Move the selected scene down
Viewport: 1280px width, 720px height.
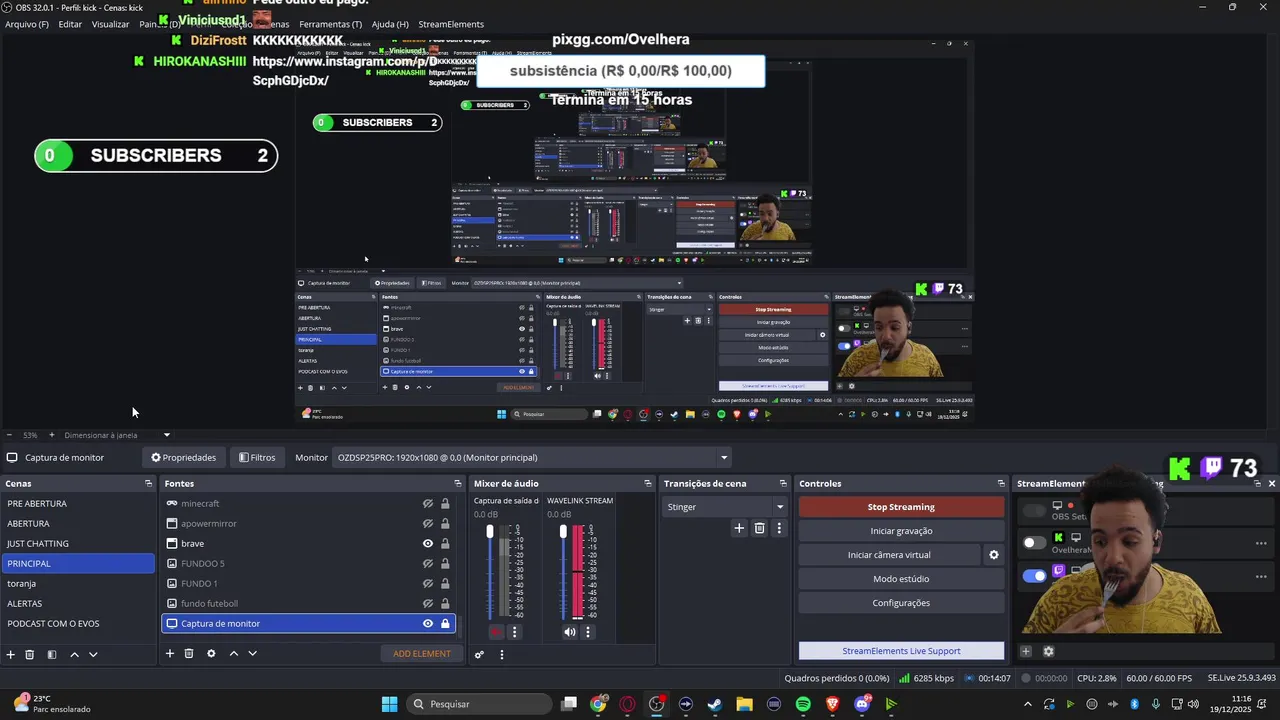point(93,654)
